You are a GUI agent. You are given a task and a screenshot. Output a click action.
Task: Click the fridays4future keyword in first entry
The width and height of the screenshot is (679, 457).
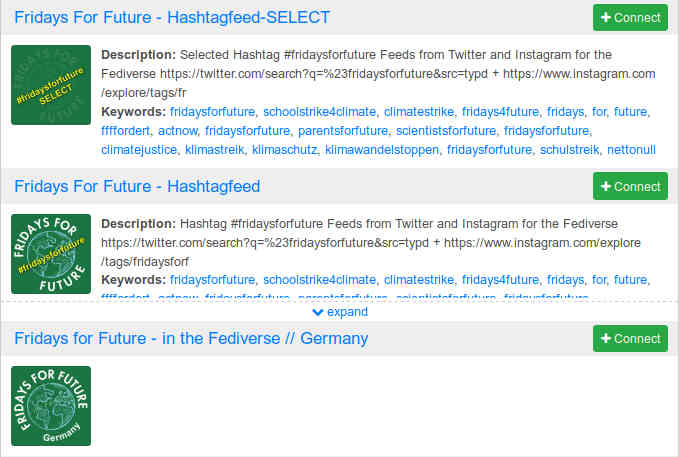499,111
